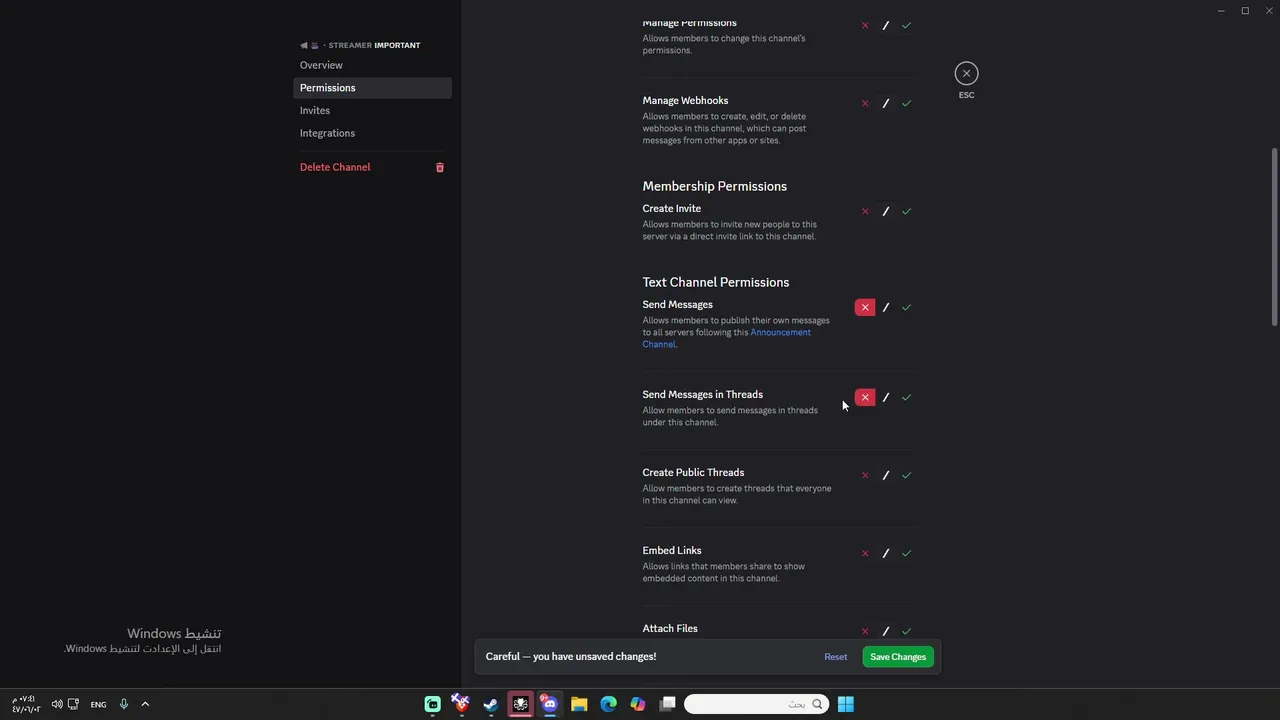Open Steam from the taskbar
Screen dimensions: 1280x720
(491, 704)
